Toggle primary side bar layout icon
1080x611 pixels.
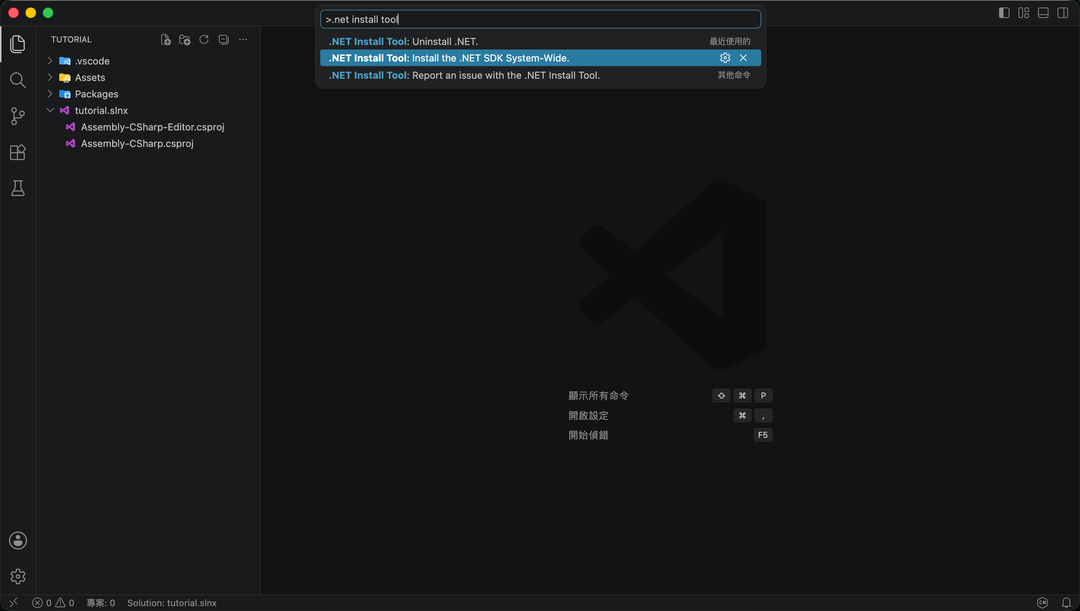[x=1004, y=13]
